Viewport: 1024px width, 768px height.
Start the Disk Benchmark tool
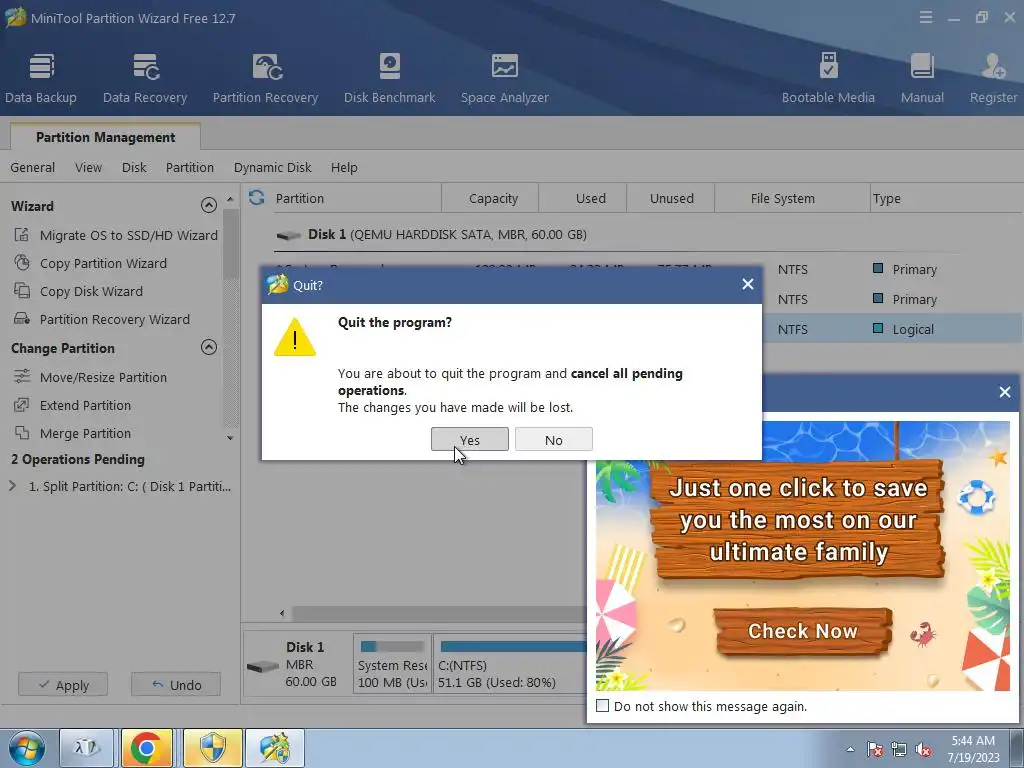389,78
